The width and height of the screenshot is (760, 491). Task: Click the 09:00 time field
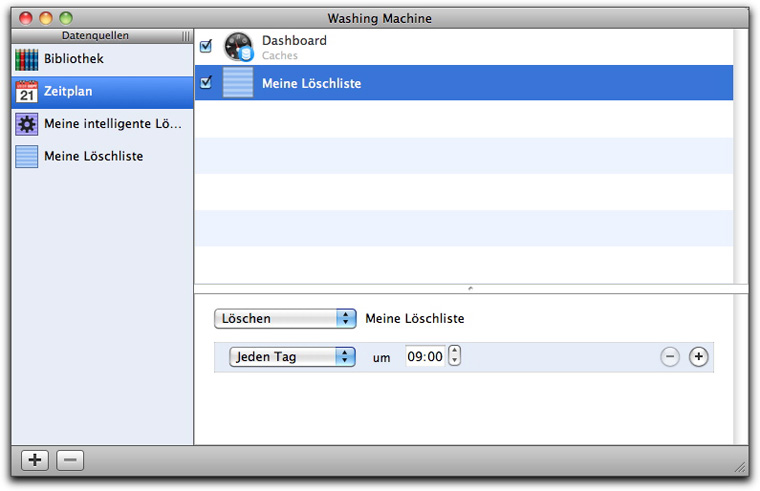tap(425, 356)
